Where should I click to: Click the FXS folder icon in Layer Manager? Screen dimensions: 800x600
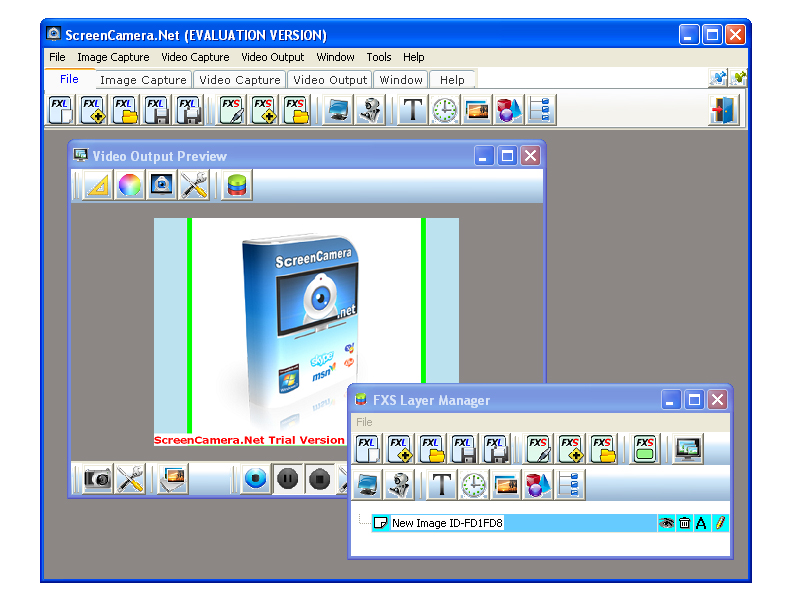(604, 449)
